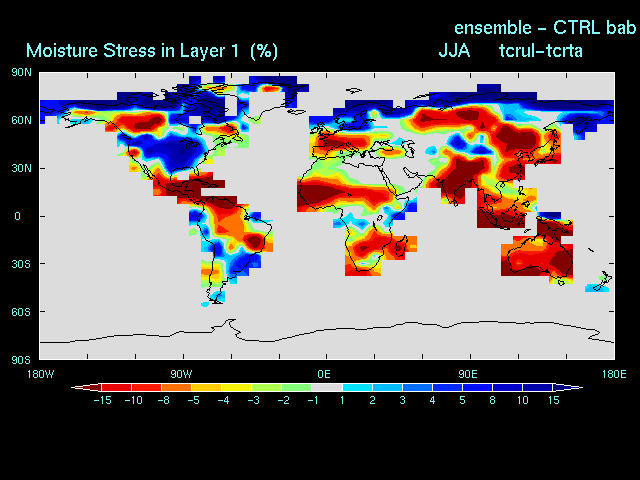Click the gray swatch between -1 and 1

point(327,387)
